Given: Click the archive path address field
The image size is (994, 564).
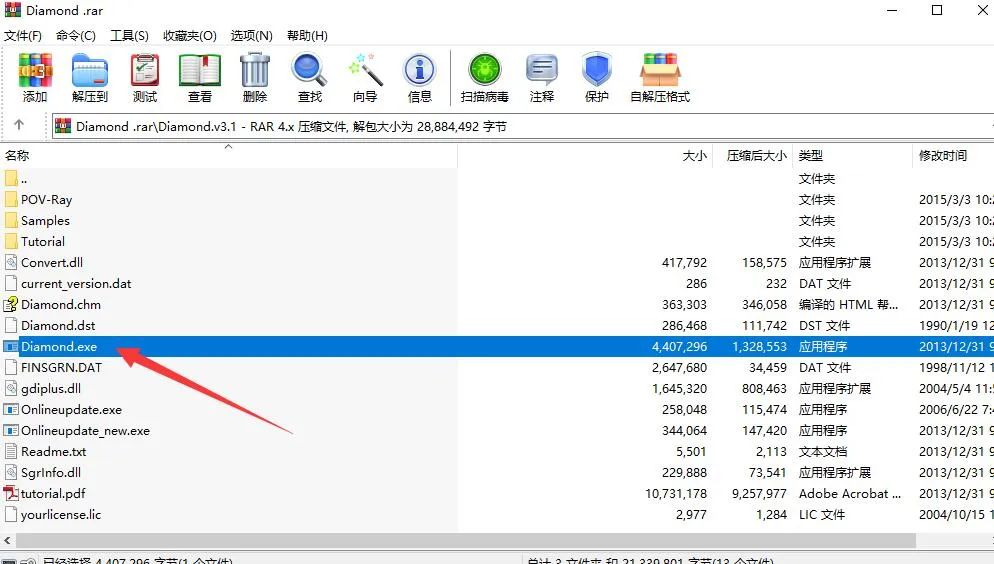Looking at the screenshot, I should pos(523,126).
